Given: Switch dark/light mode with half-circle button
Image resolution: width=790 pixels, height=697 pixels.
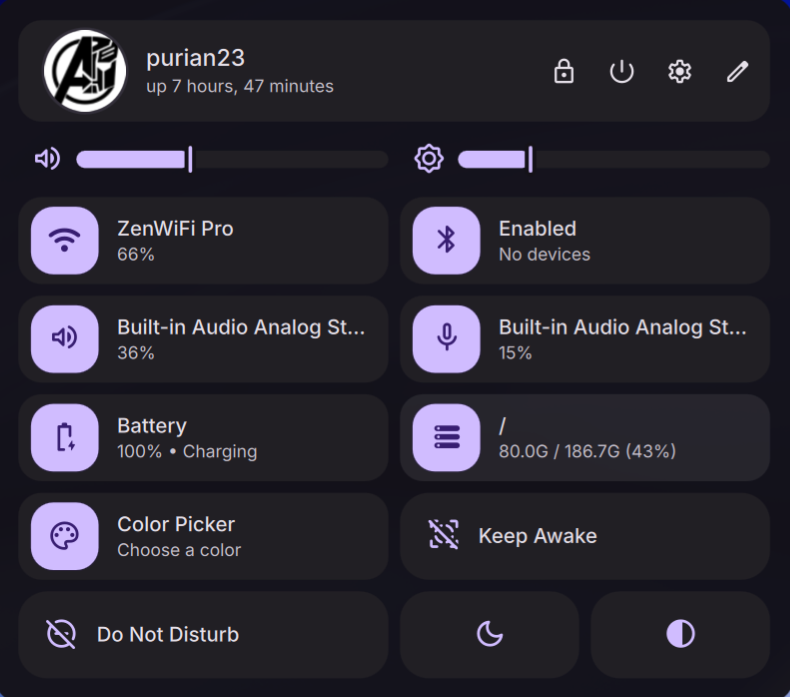Looking at the screenshot, I should [680, 635].
